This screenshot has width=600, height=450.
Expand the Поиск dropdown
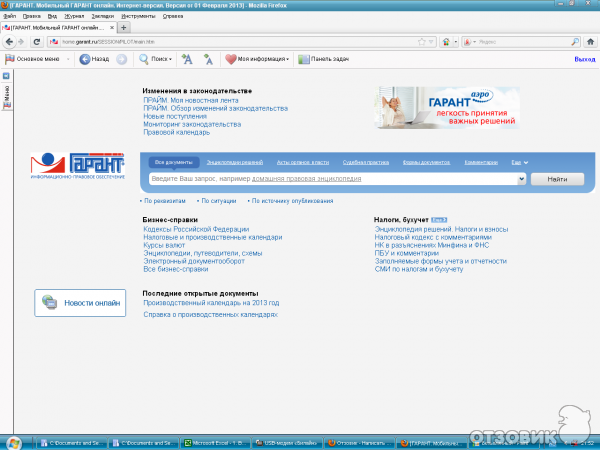click(x=170, y=59)
